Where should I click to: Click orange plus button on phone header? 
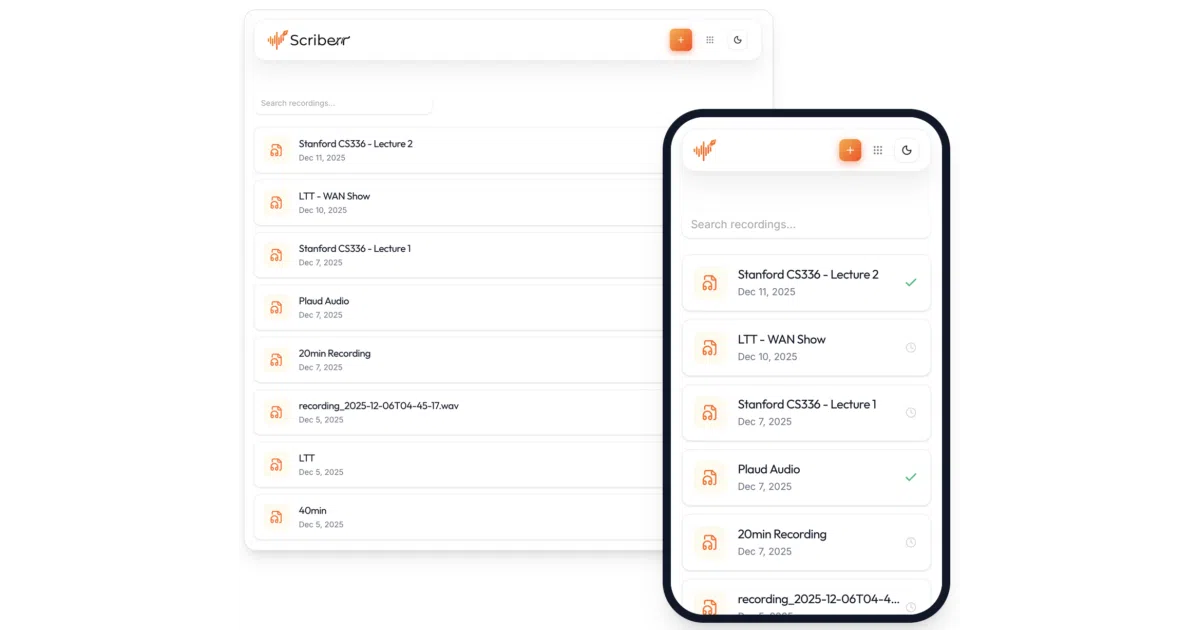coord(850,150)
